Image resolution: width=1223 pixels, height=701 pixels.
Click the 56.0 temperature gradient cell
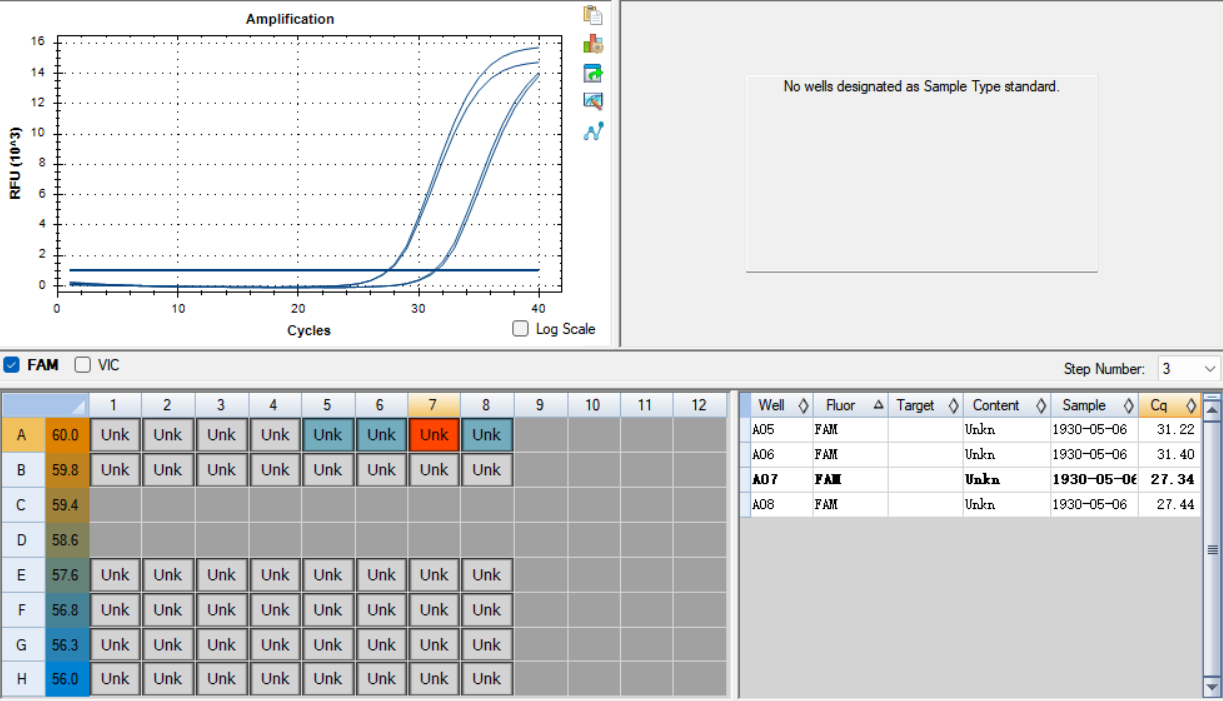point(66,678)
